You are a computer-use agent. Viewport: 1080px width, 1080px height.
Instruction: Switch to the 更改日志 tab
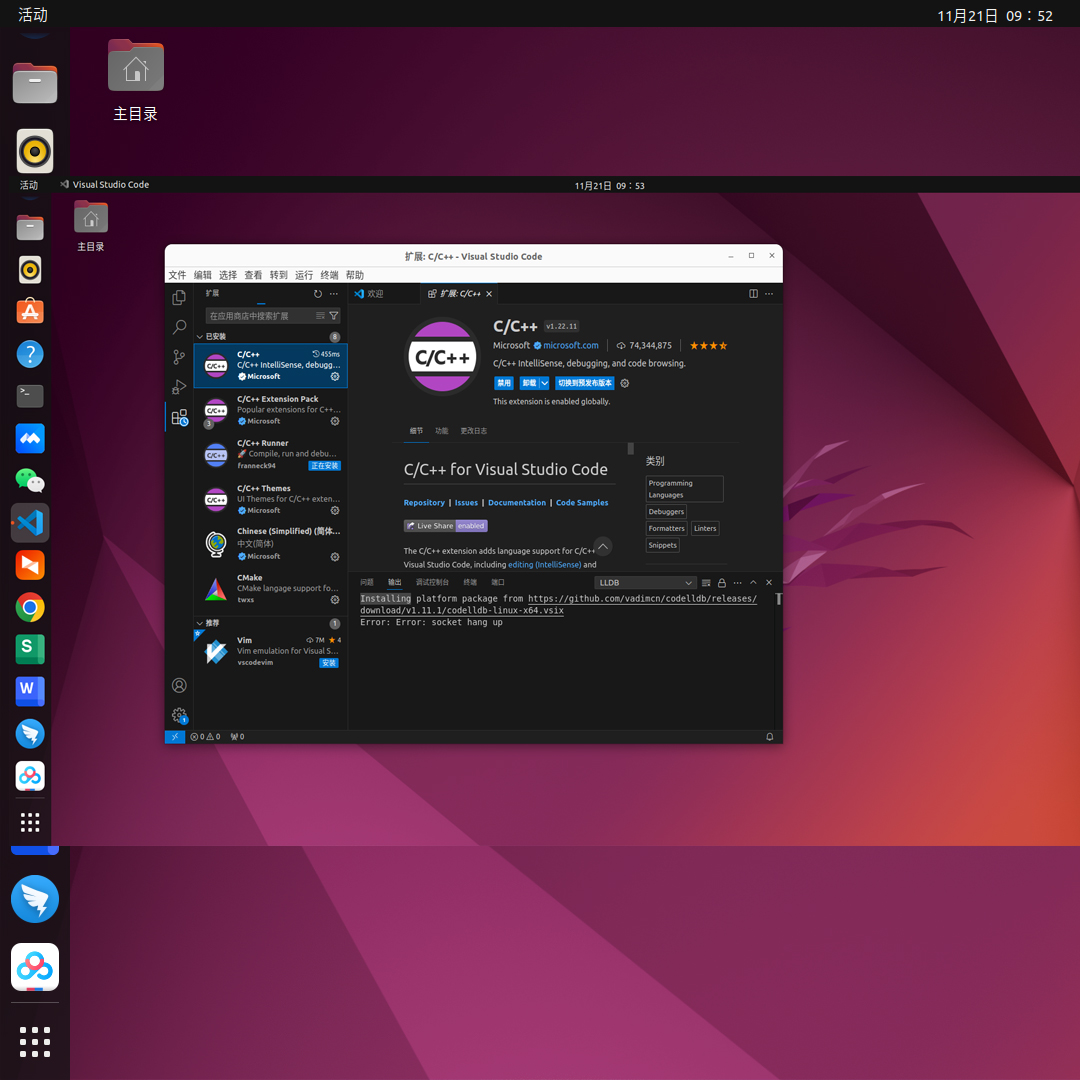(473, 431)
